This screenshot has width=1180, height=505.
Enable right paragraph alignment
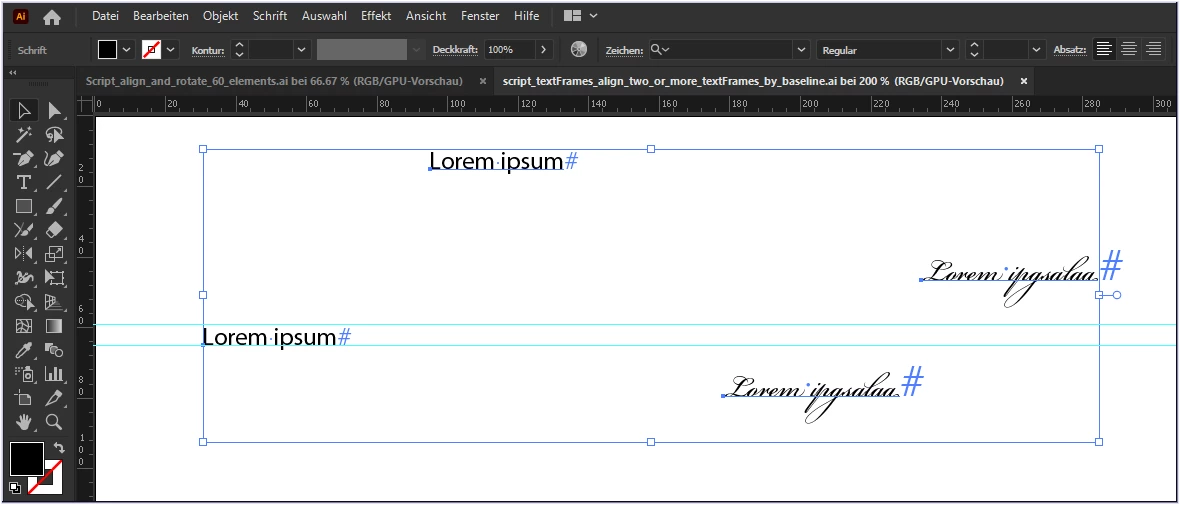(1152, 50)
